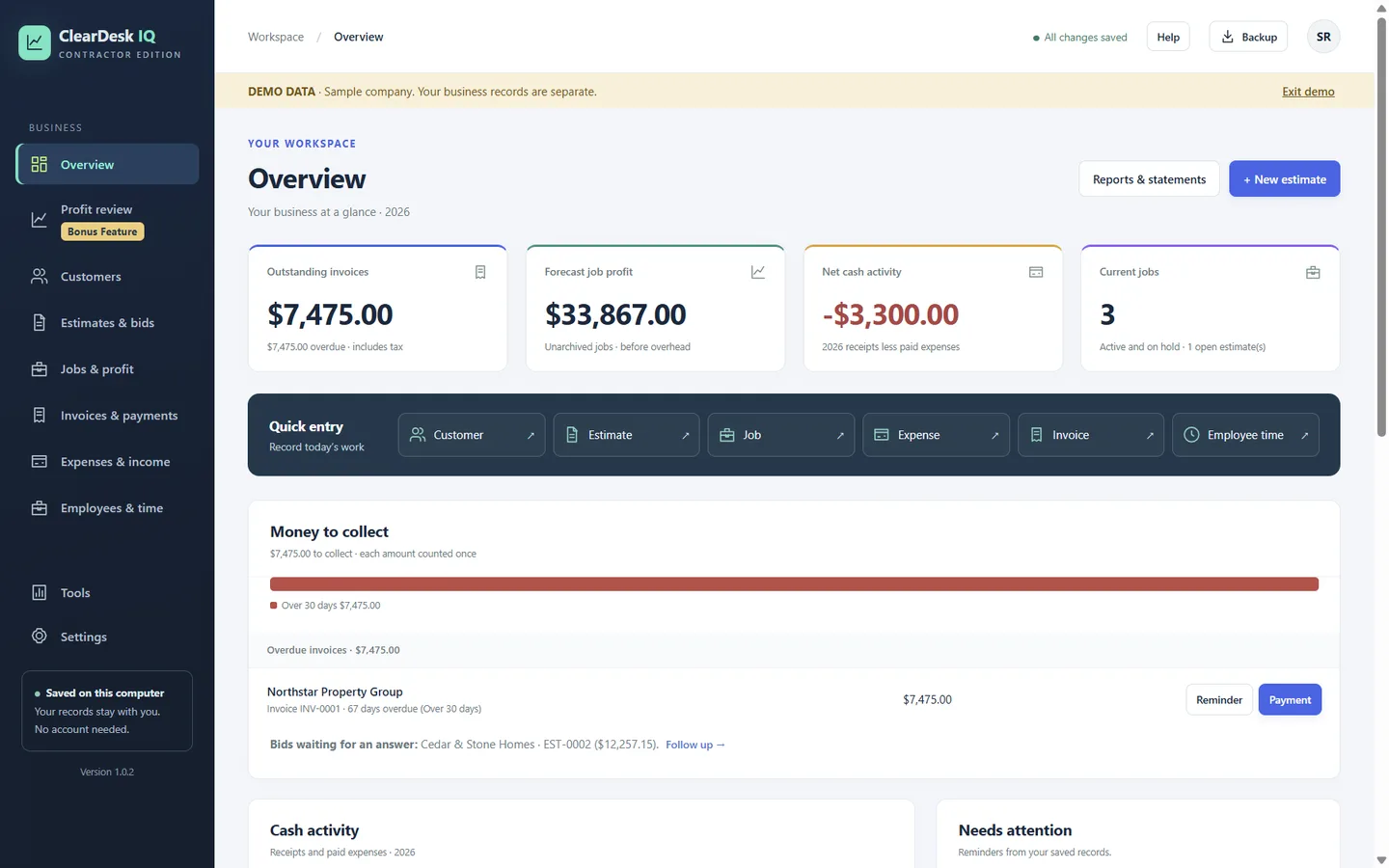The width and height of the screenshot is (1389, 868).
Task: Quick entry: add an Estimate
Action: (x=627, y=435)
